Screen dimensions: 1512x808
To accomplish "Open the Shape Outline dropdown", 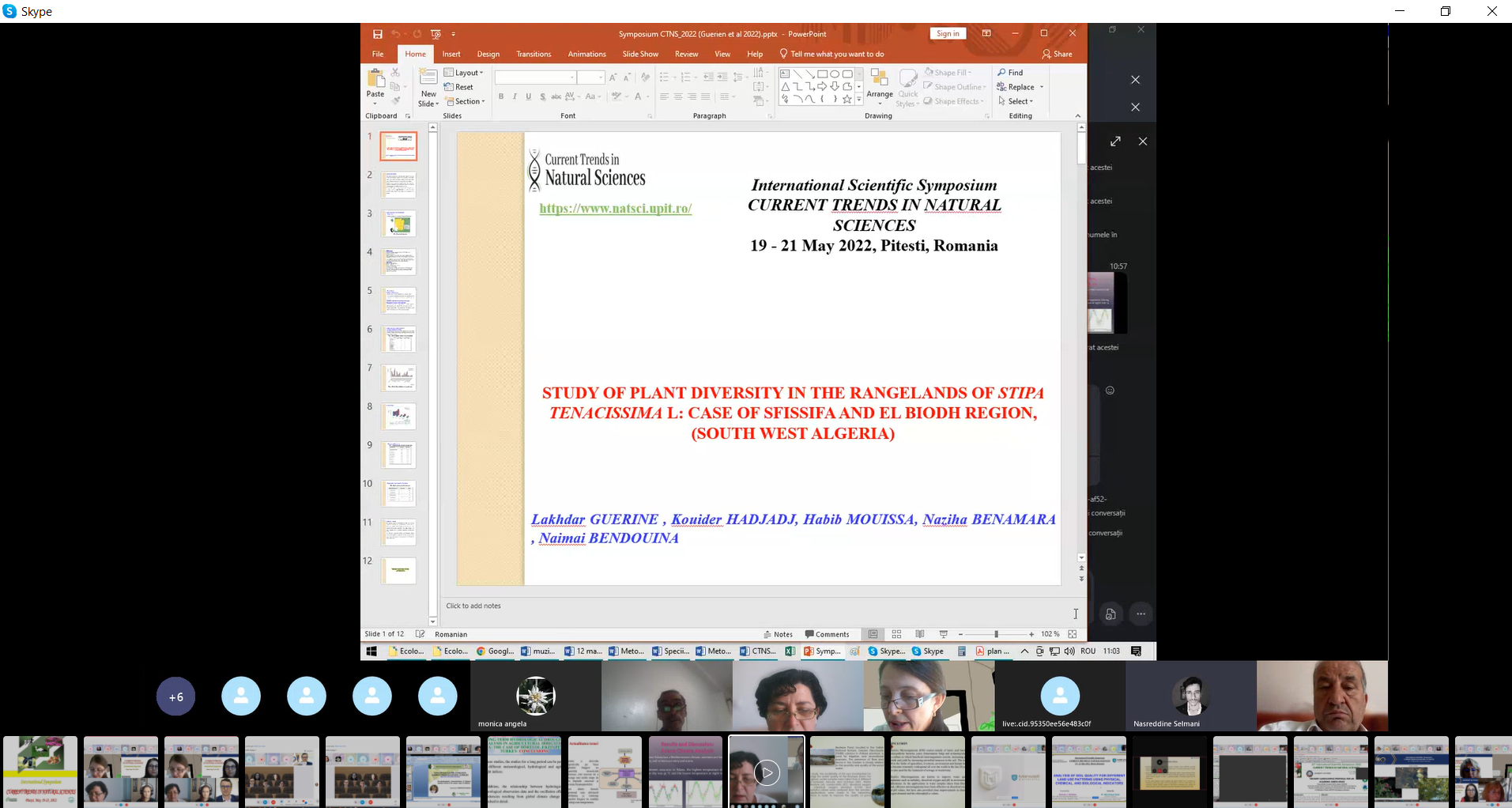I will pyautogui.click(x=955, y=87).
